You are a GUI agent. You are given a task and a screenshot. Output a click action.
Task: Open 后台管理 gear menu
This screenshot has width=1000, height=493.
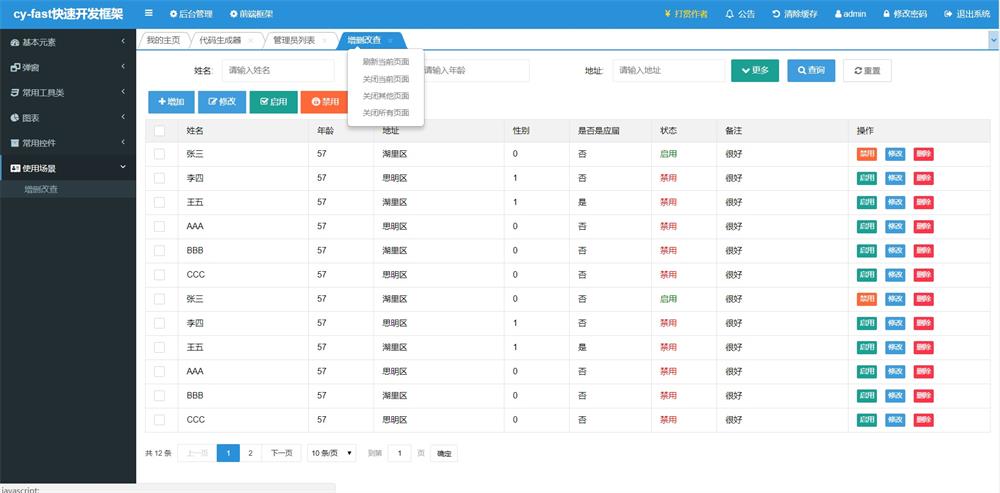(x=174, y=14)
